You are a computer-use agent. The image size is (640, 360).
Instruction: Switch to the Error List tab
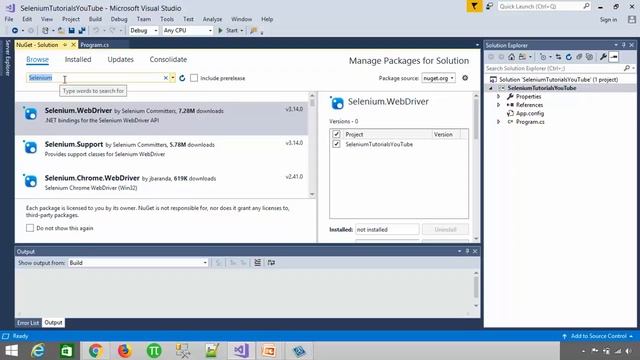[x=28, y=323]
